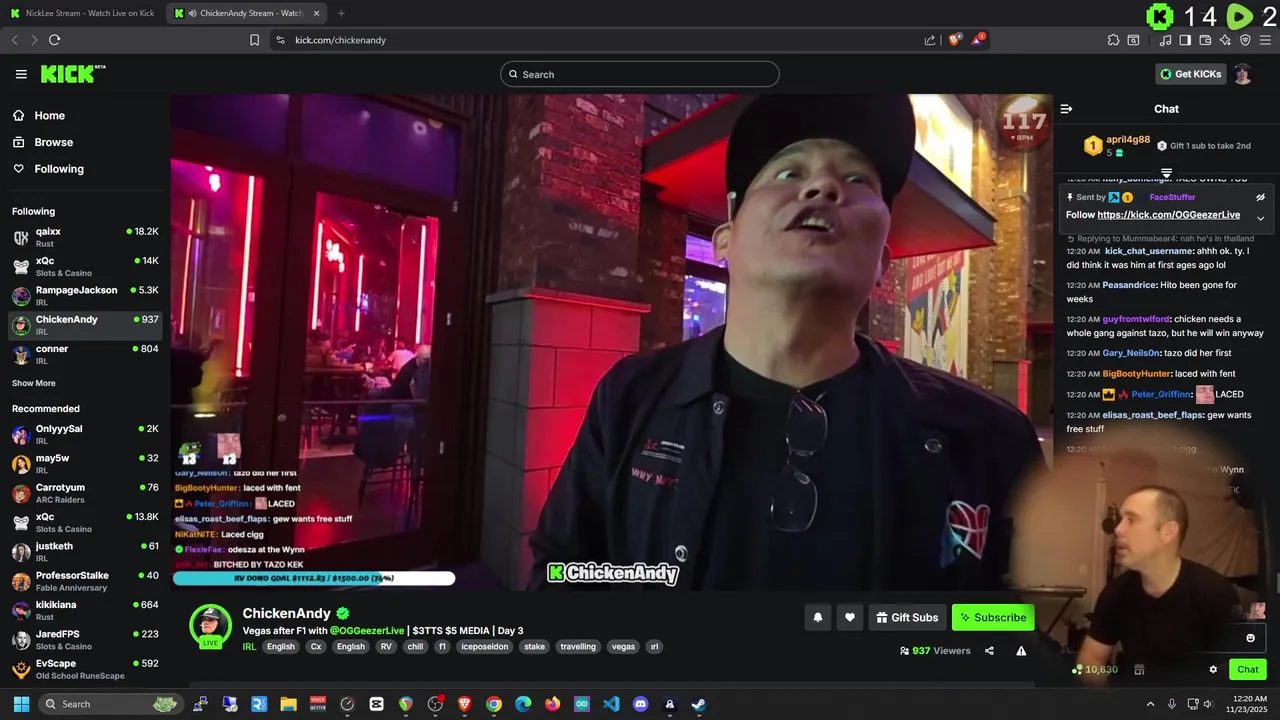Open the emoji picker in chat input

point(1250,638)
